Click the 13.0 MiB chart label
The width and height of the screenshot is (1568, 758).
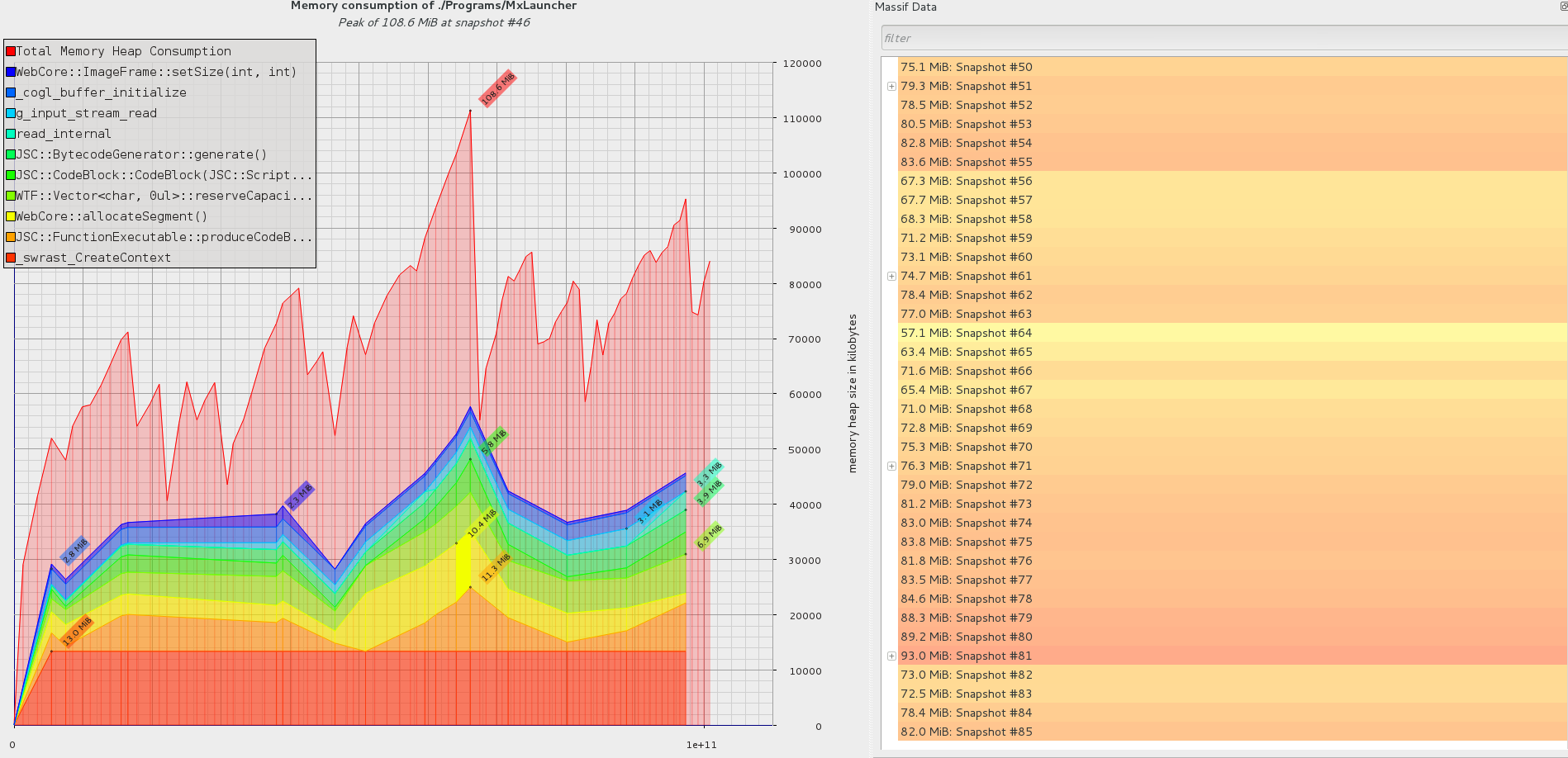tap(77, 632)
